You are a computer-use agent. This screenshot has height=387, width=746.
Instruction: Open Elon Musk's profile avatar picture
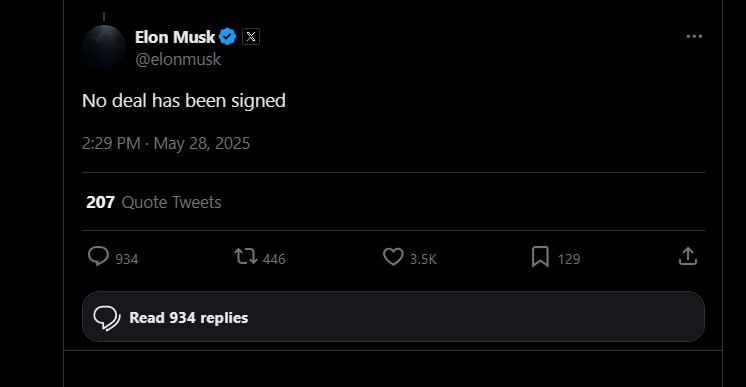[x=104, y=47]
